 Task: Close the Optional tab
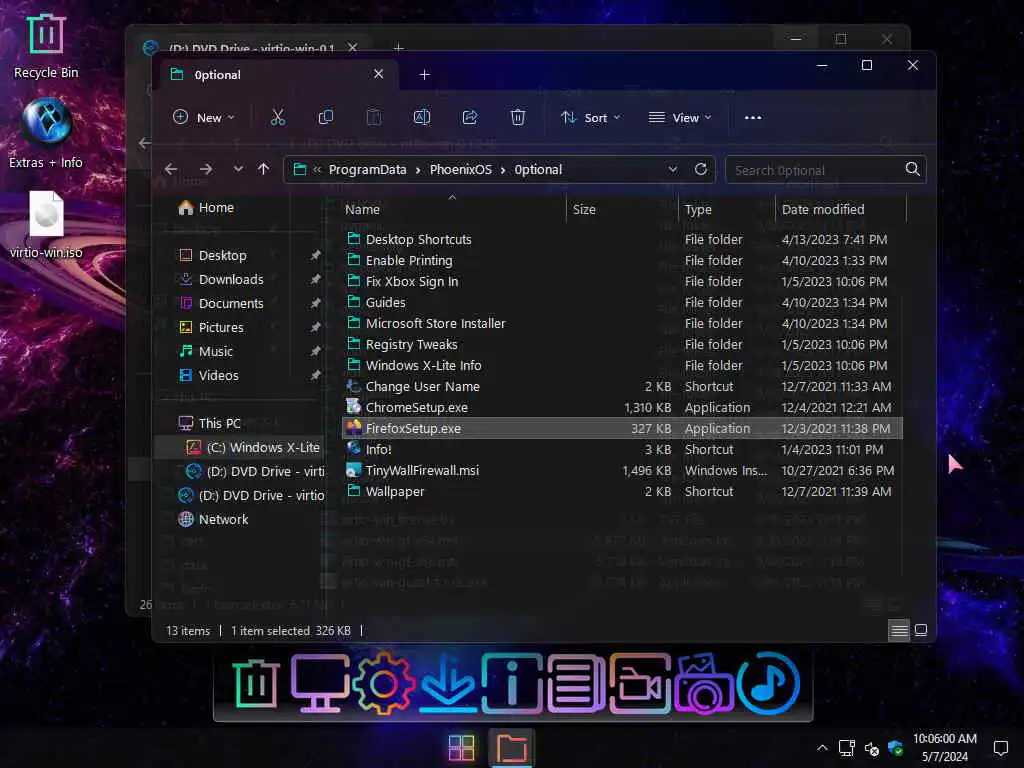[378, 74]
